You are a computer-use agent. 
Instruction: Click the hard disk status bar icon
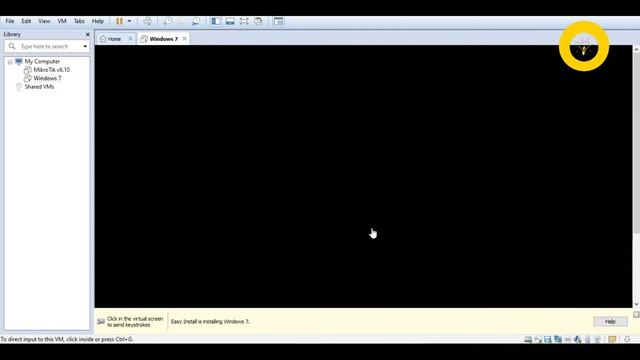click(528, 339)
